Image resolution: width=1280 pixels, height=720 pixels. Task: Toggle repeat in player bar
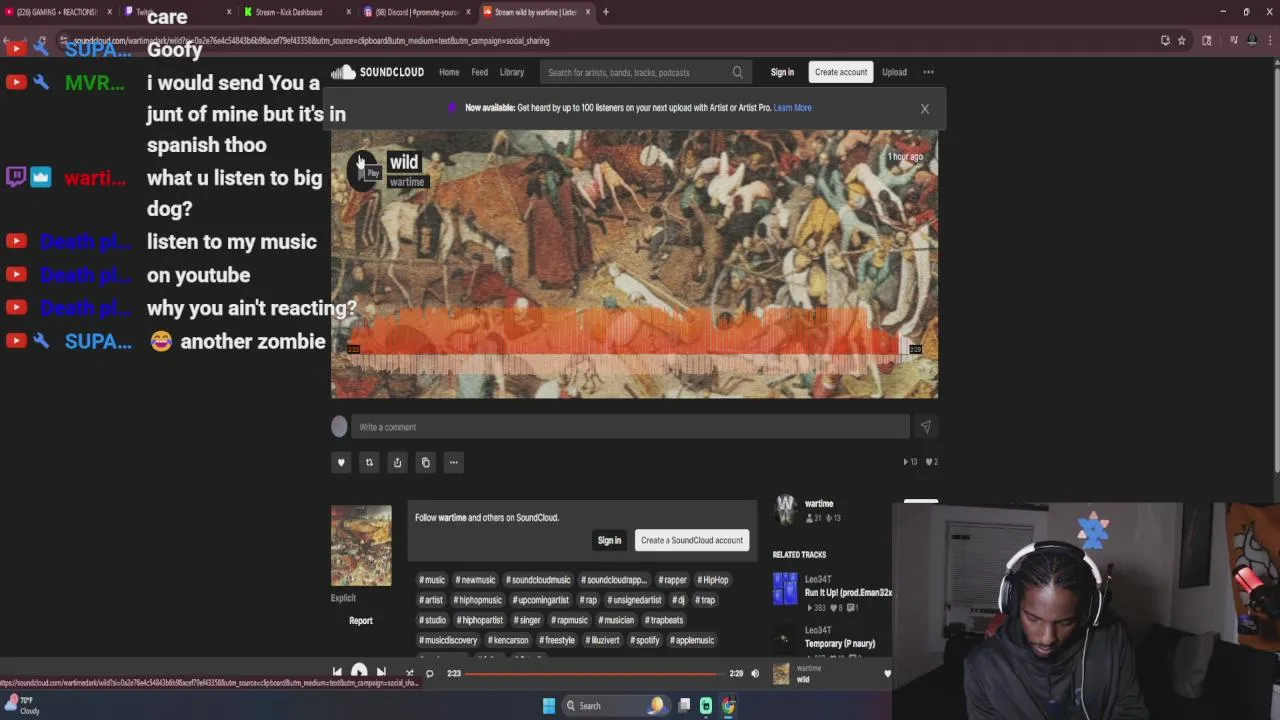coord(430,673)
